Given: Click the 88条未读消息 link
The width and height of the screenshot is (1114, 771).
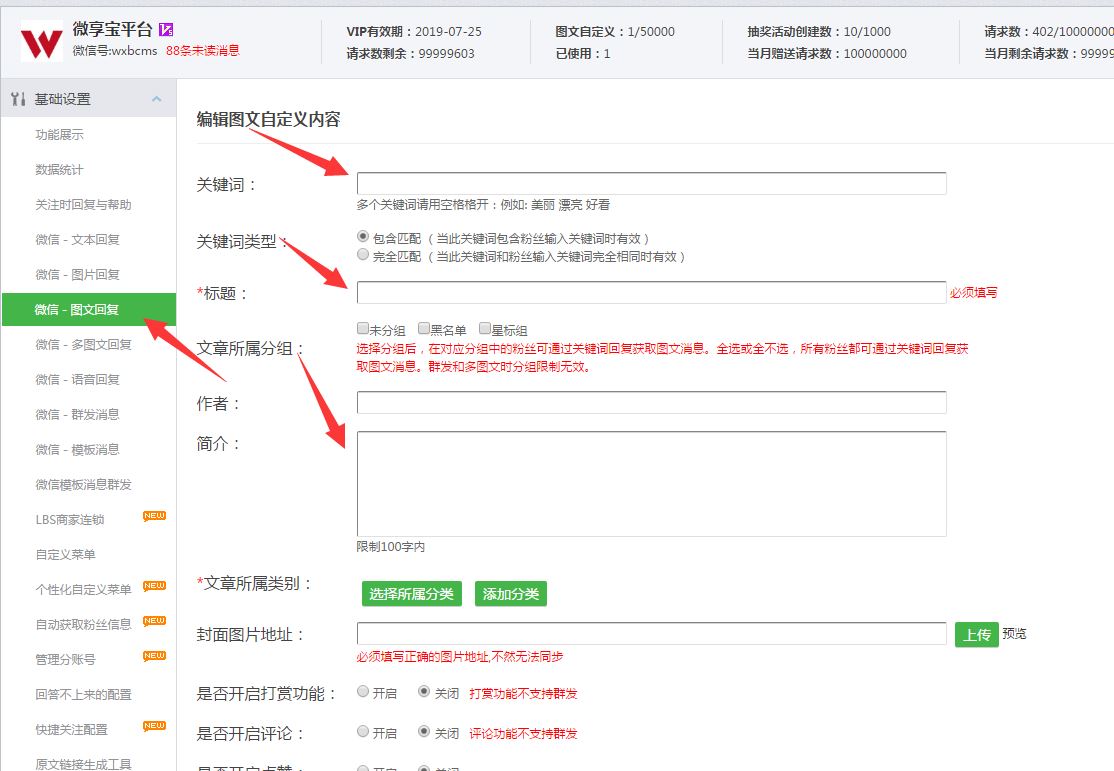Looking at the screenshot, I should coord(202,50).
